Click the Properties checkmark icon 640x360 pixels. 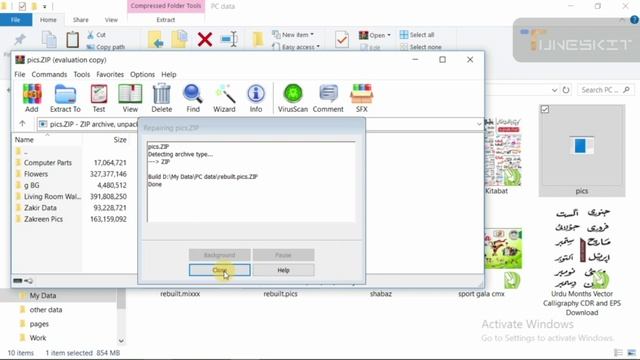pos(342,40)
